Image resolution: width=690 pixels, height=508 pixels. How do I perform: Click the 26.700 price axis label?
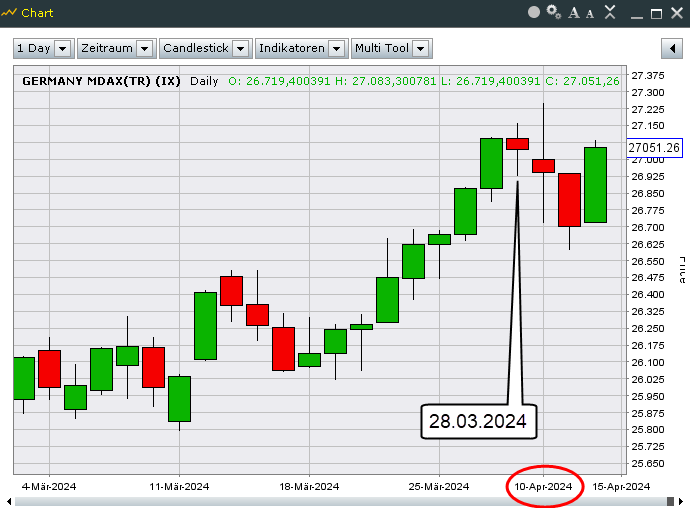(x=648, y=228)
